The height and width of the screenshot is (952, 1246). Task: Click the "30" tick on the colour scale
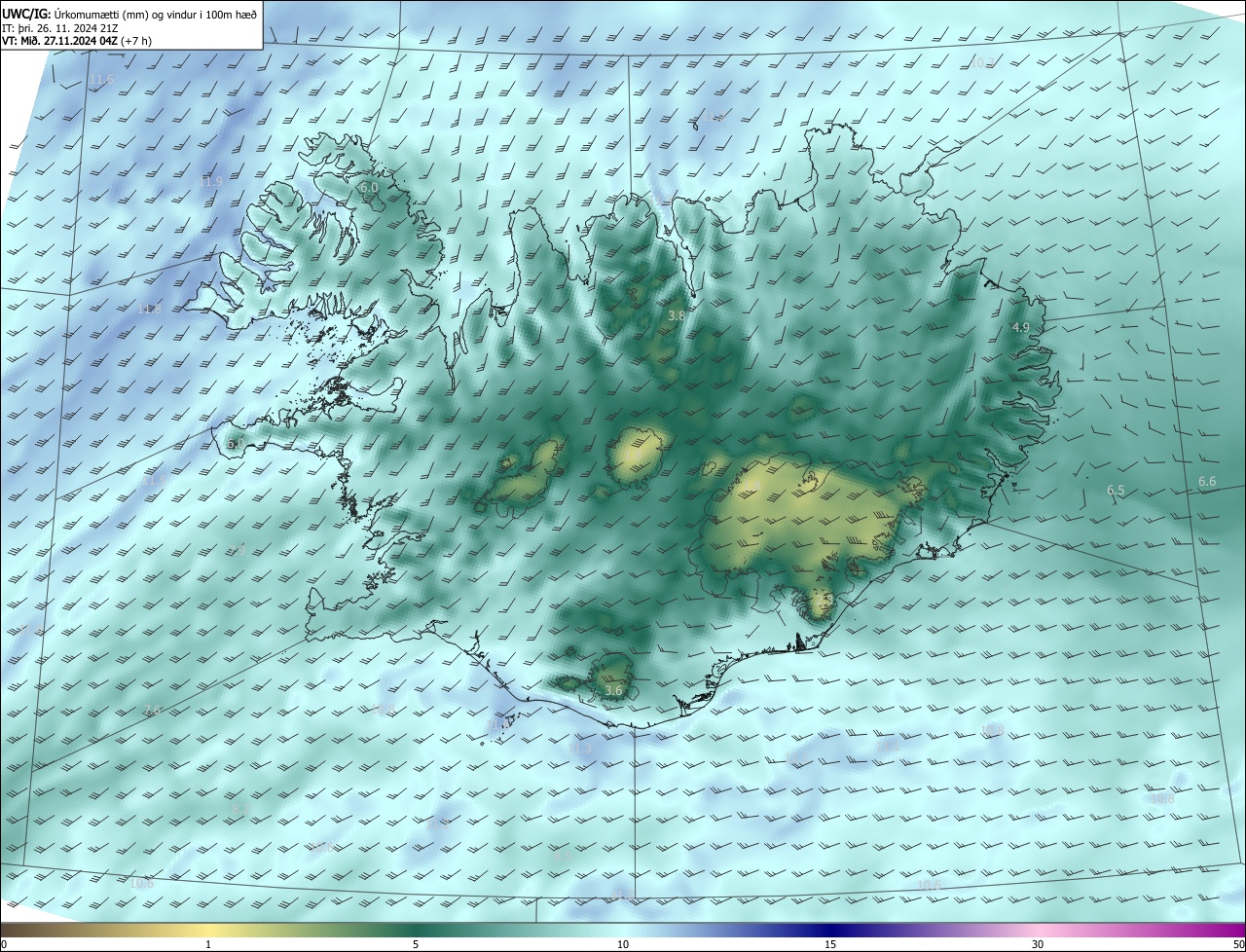pos(1038,944)
